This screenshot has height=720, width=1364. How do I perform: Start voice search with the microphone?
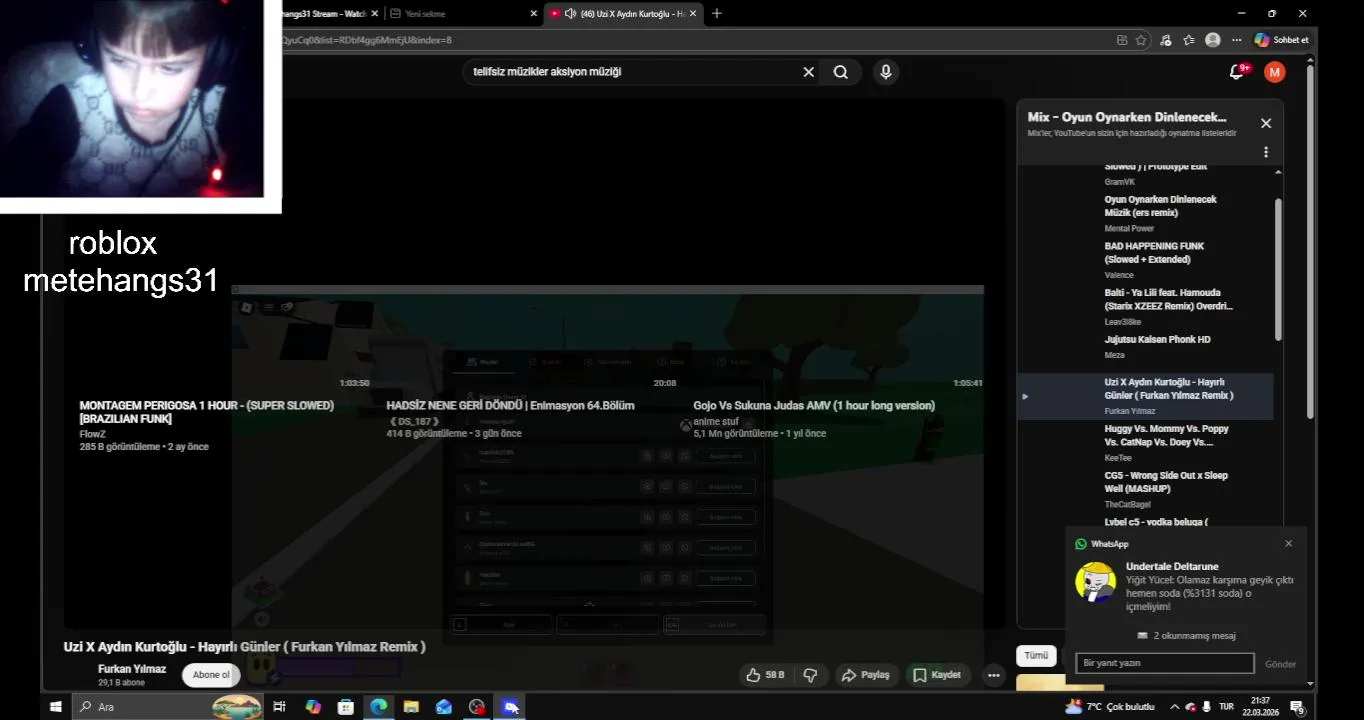(885, 72)
